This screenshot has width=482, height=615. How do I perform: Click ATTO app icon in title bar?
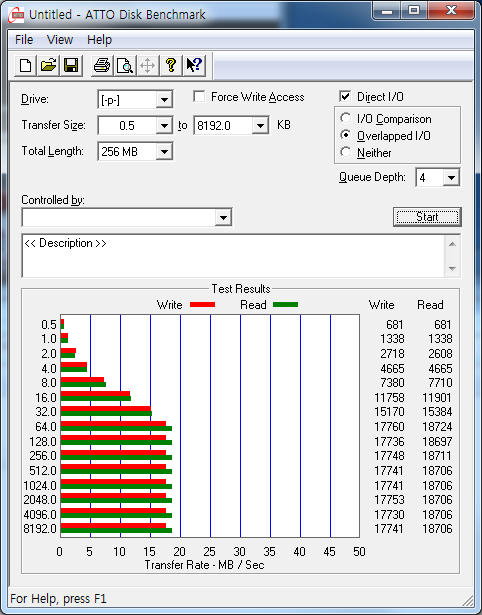[16, 15]
